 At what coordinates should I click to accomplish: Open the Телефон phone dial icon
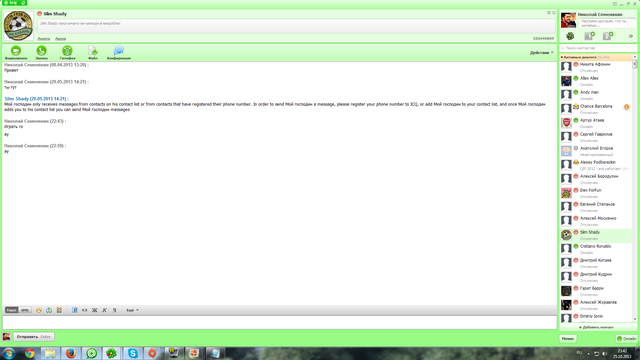pos(67,52)
